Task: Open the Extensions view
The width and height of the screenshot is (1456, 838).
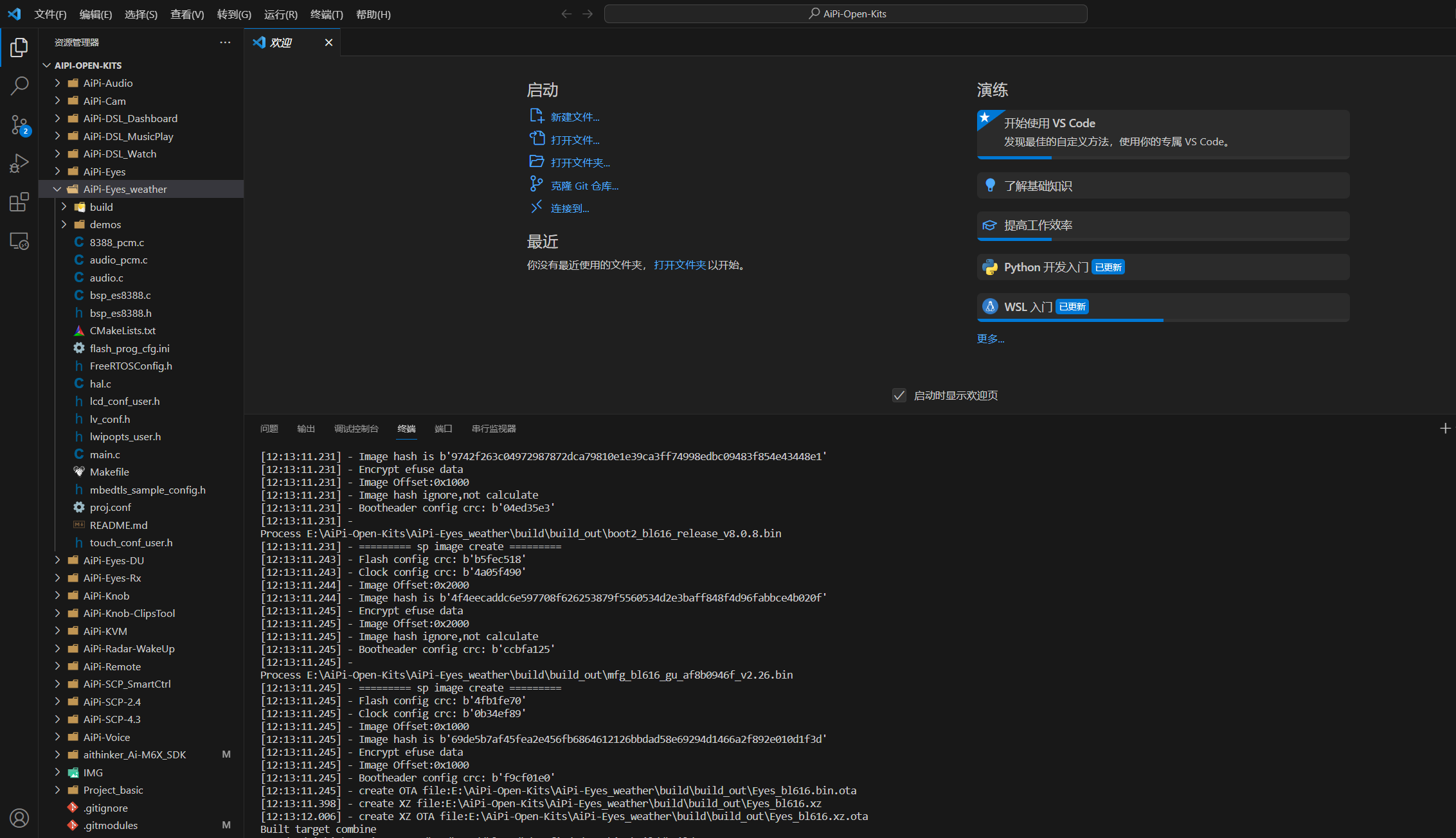Action: tap(19, 202)
